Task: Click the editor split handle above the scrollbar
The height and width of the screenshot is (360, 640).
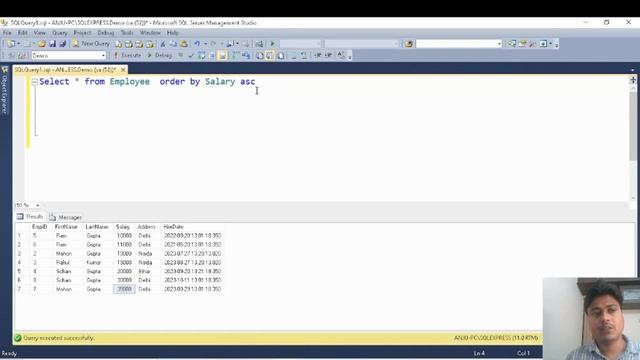Action: pyautogui.click(x=633, y=80)
